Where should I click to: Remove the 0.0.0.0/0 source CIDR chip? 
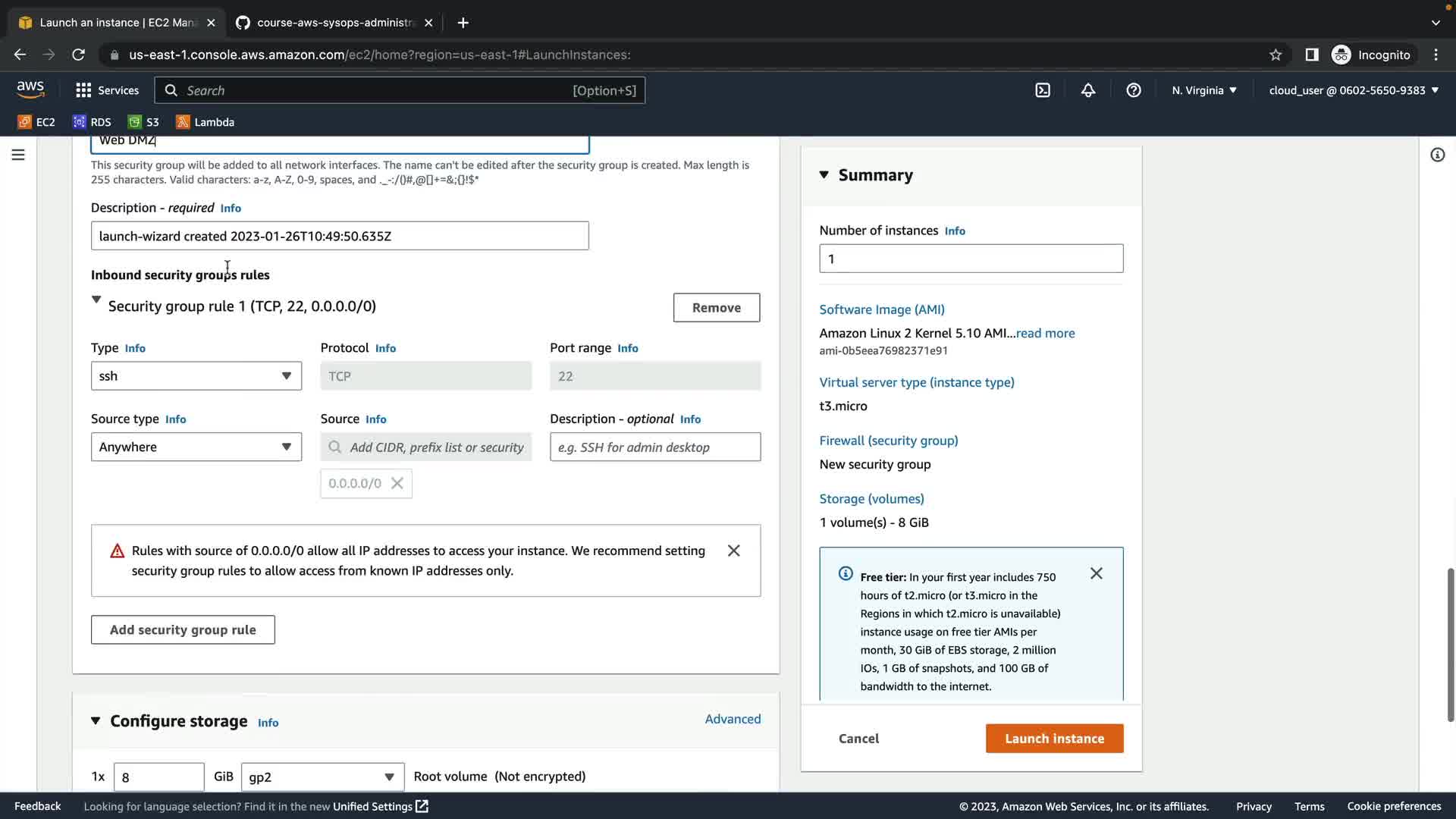pos(397,484)
